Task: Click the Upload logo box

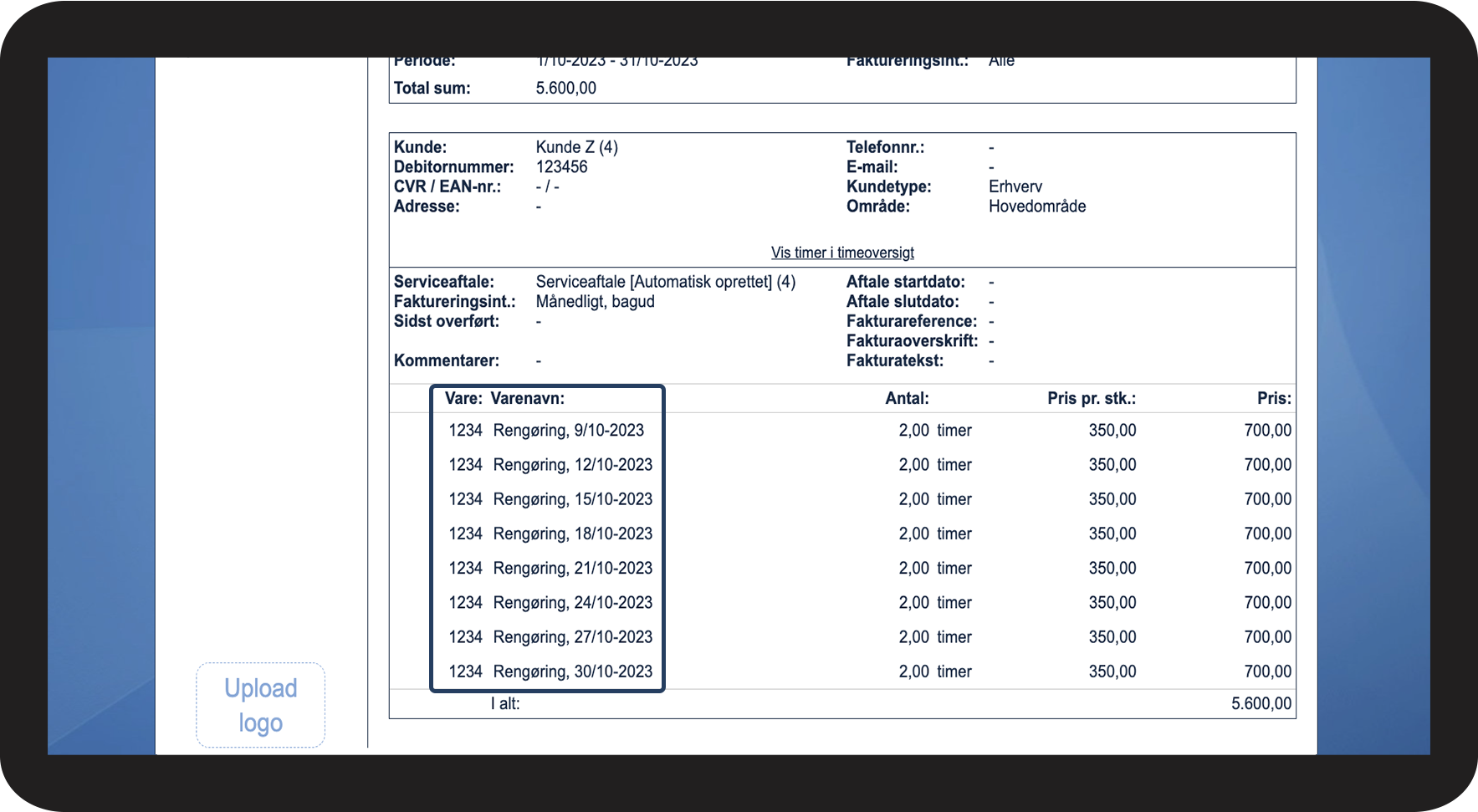Action: click(260, 705)
